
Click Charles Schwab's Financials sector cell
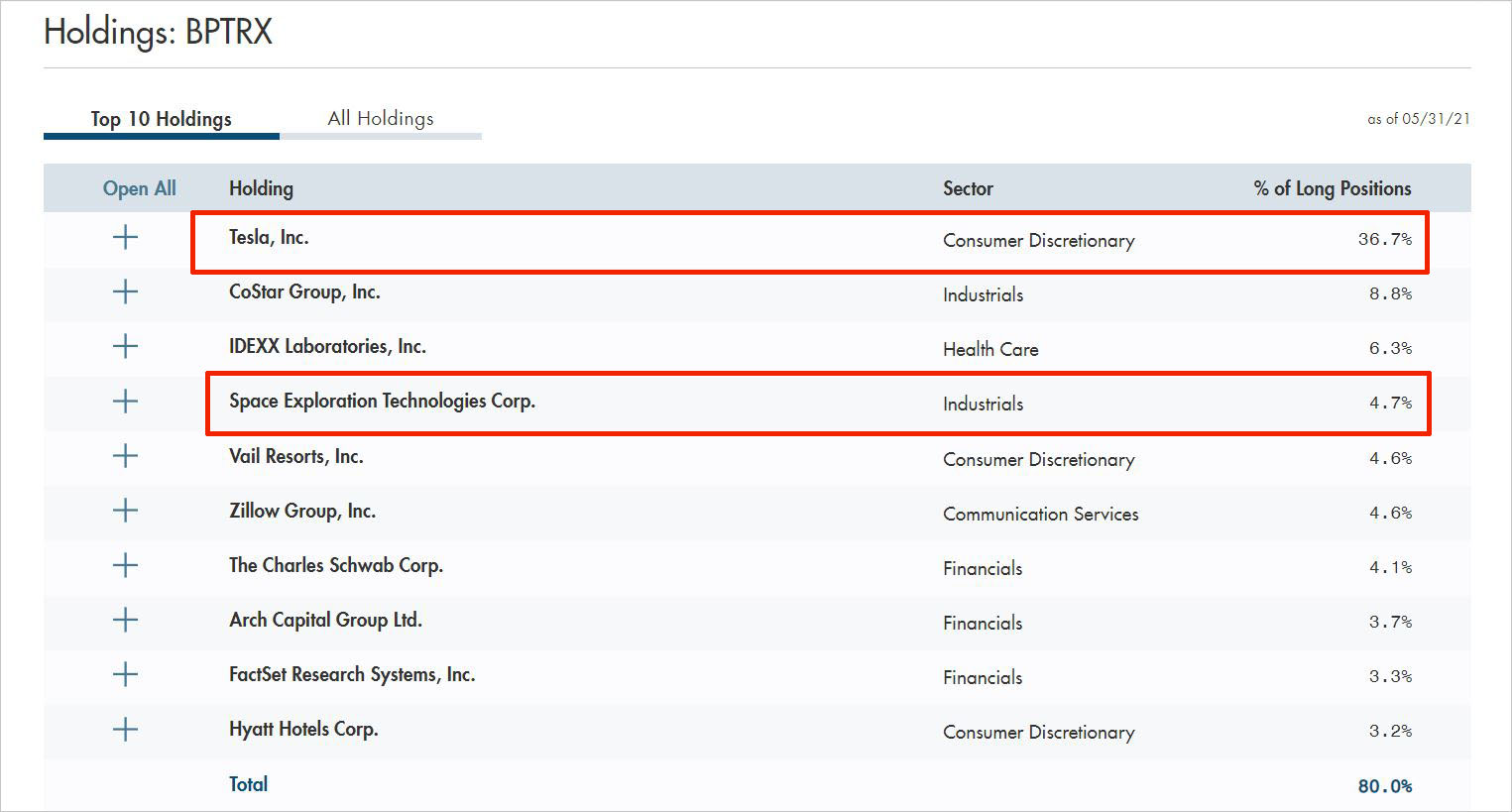tap(983, 568)
